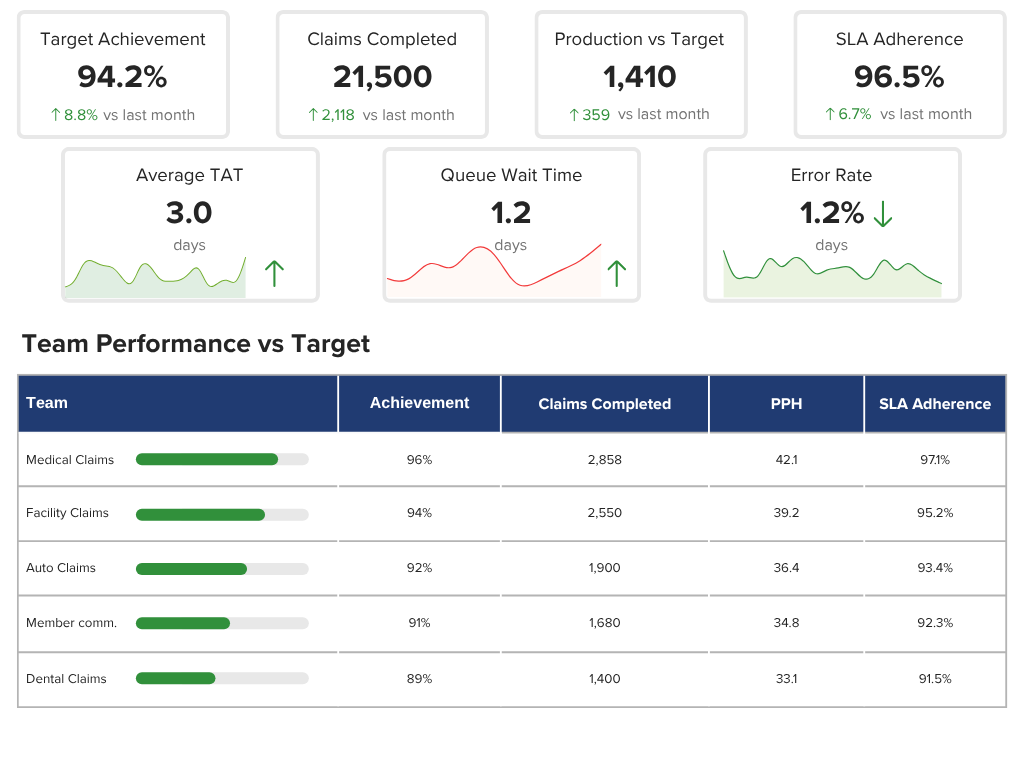Click Facility Claims achievement 94%

[x=419, y=513]
